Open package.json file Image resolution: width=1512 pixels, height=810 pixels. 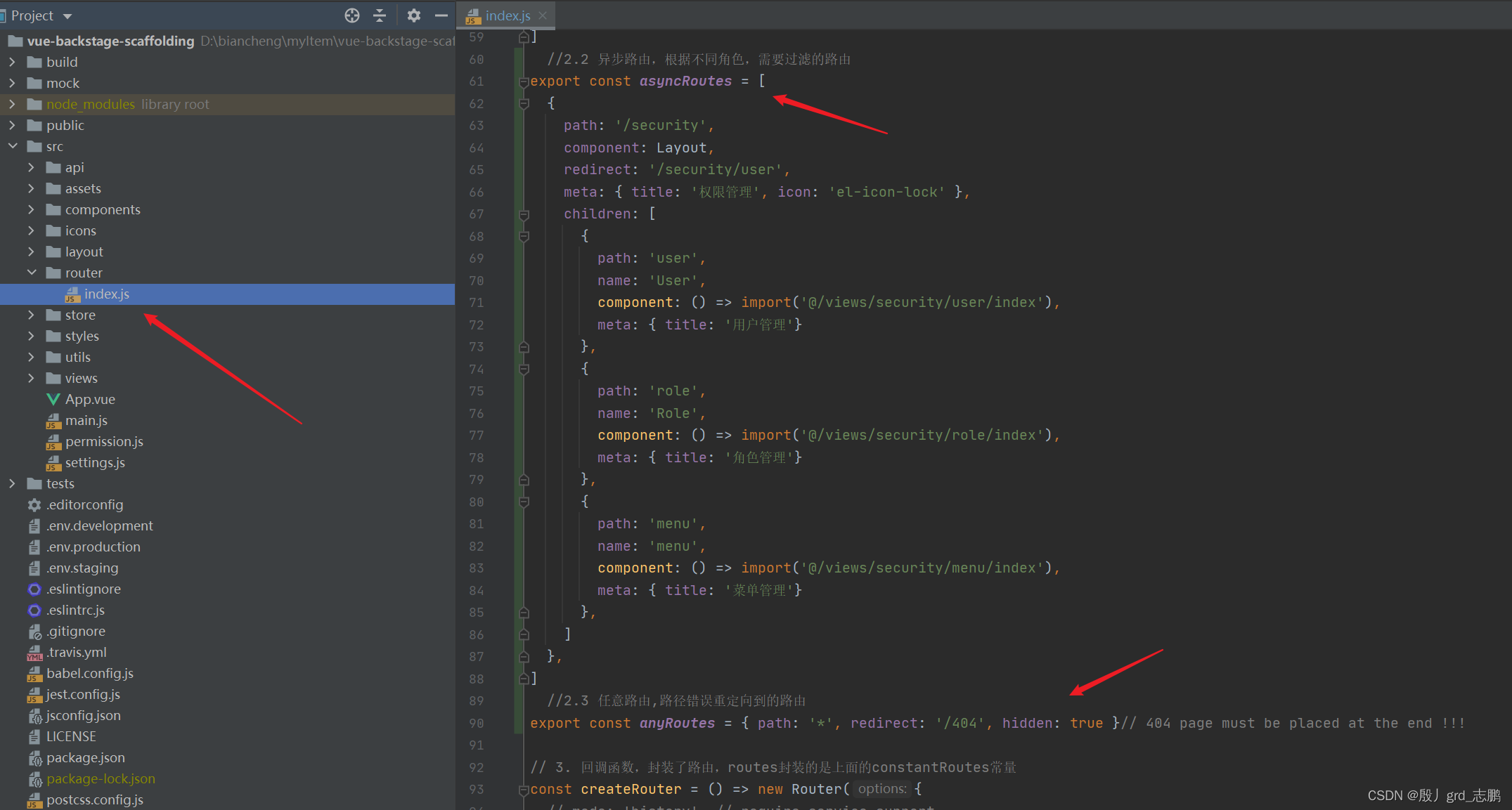pyautogui.click(x=85, y=757)
